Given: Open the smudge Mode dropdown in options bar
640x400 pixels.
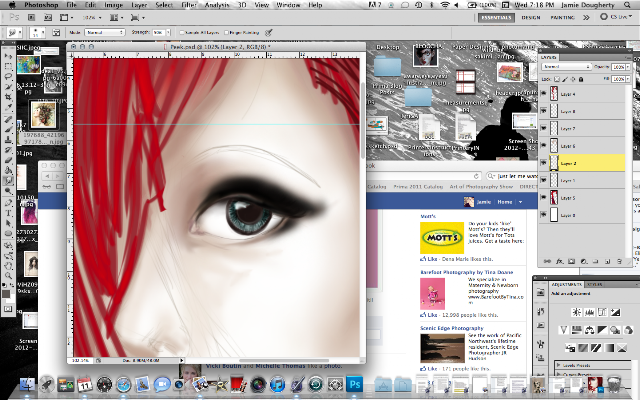Looking at the screenshot, I should point(104,32).
